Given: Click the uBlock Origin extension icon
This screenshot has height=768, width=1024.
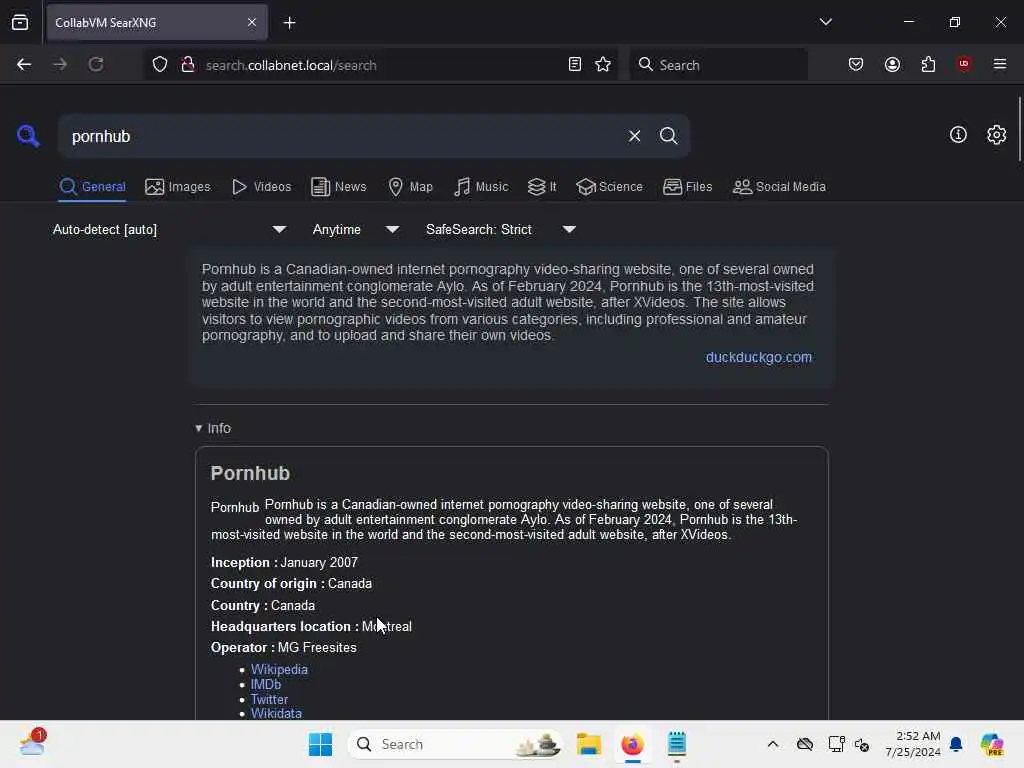Looking at the screenshot, I should pyautogui.click(x=964, y=64).
